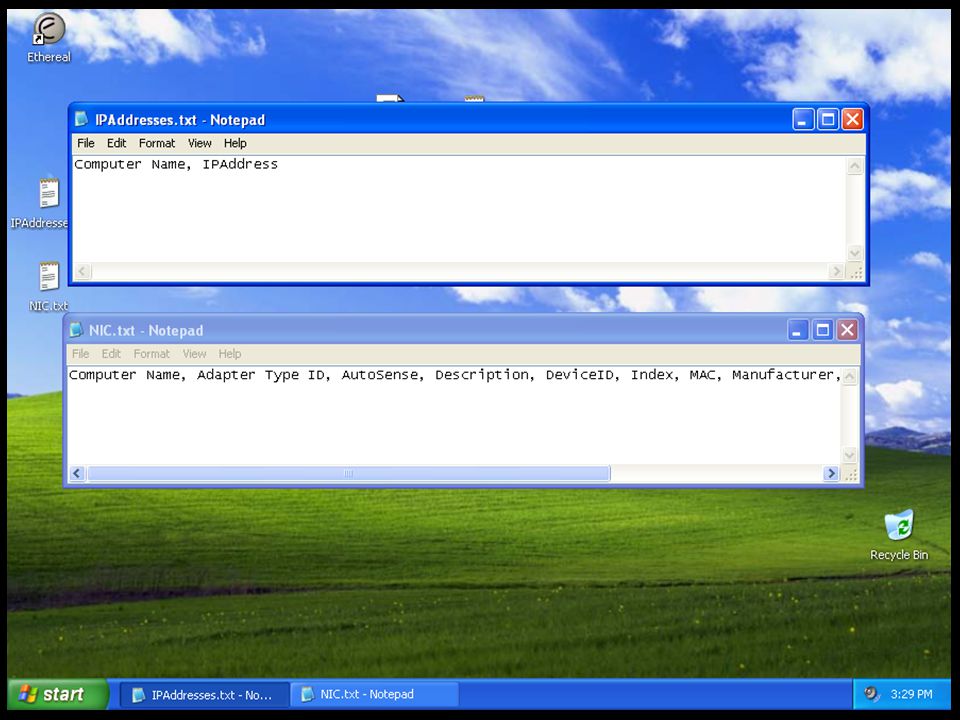The width and height of the screenshot is (960, 720).
Task: Click the NIC.txt - Notepad title bar text
Action: (x=146, y=331)
